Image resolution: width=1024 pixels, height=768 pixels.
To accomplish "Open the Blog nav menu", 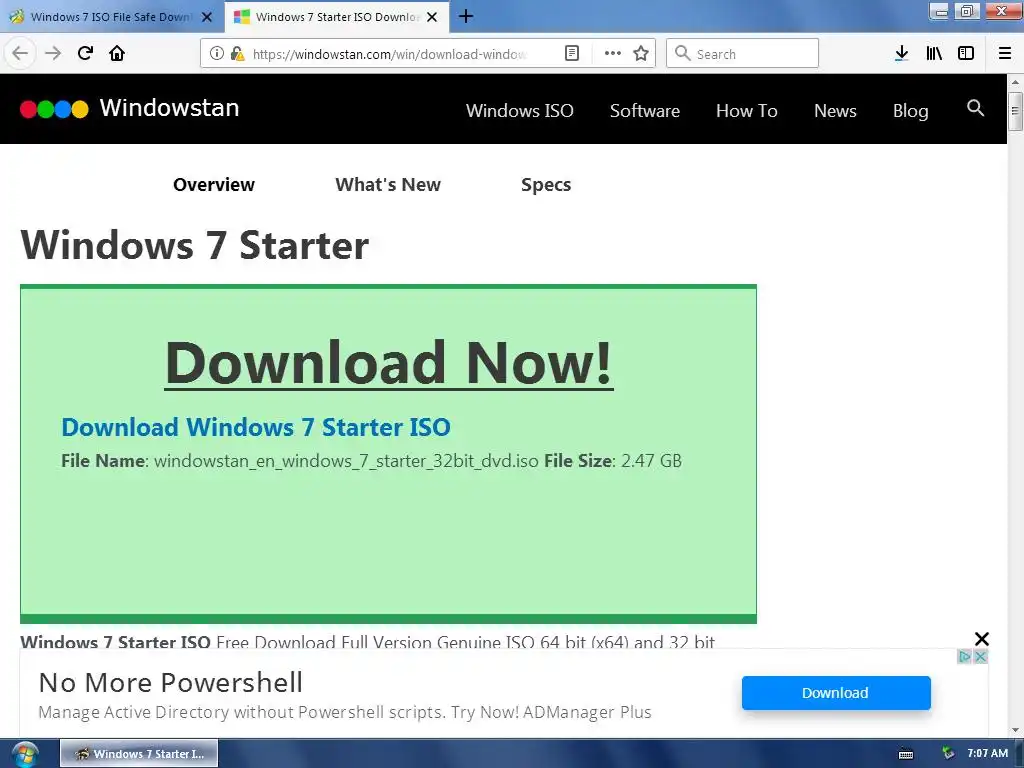I will [x=910, y=111].
